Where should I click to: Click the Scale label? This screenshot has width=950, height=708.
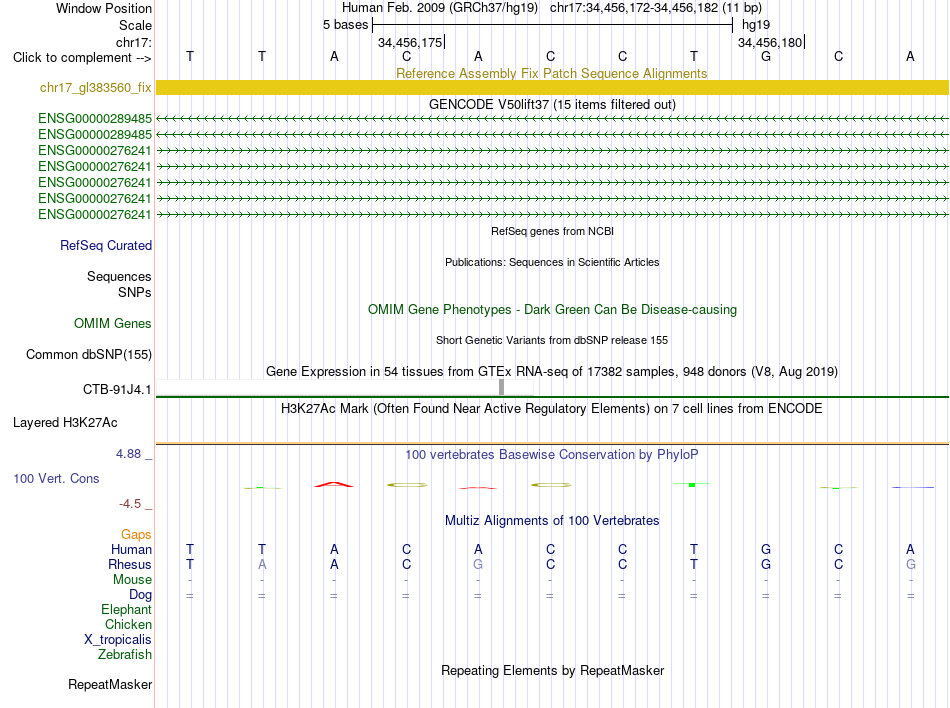135,25
